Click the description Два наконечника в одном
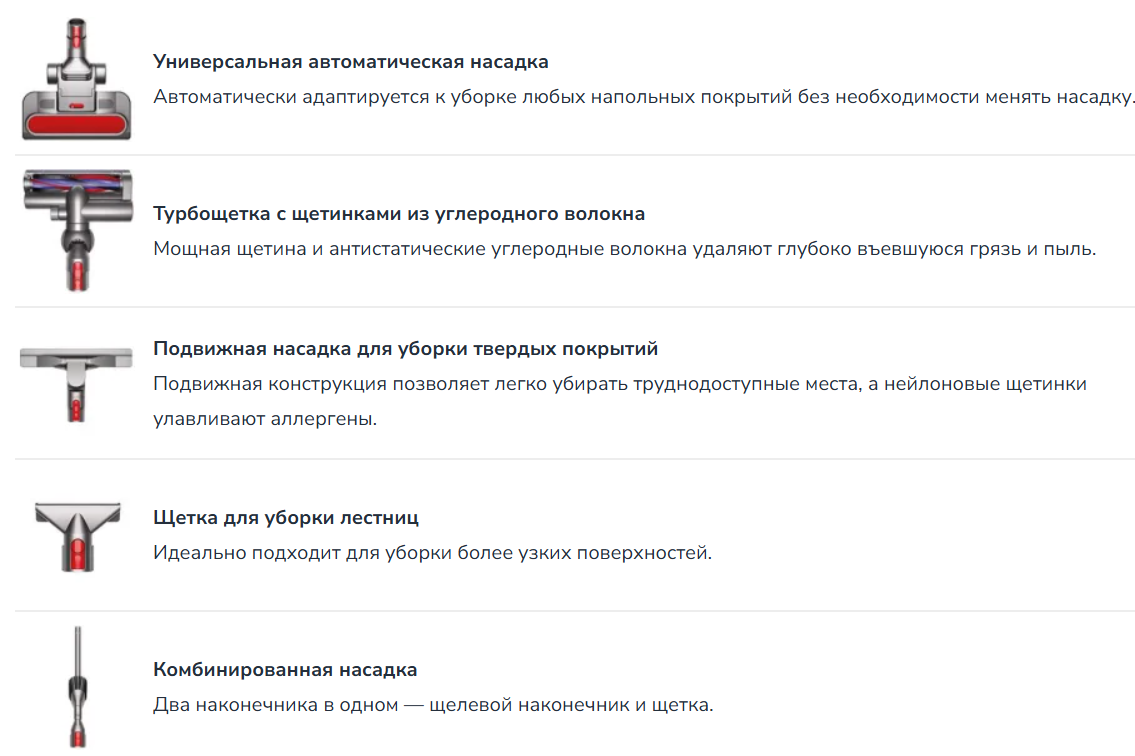1135x756 pixels. click(433, 705)
